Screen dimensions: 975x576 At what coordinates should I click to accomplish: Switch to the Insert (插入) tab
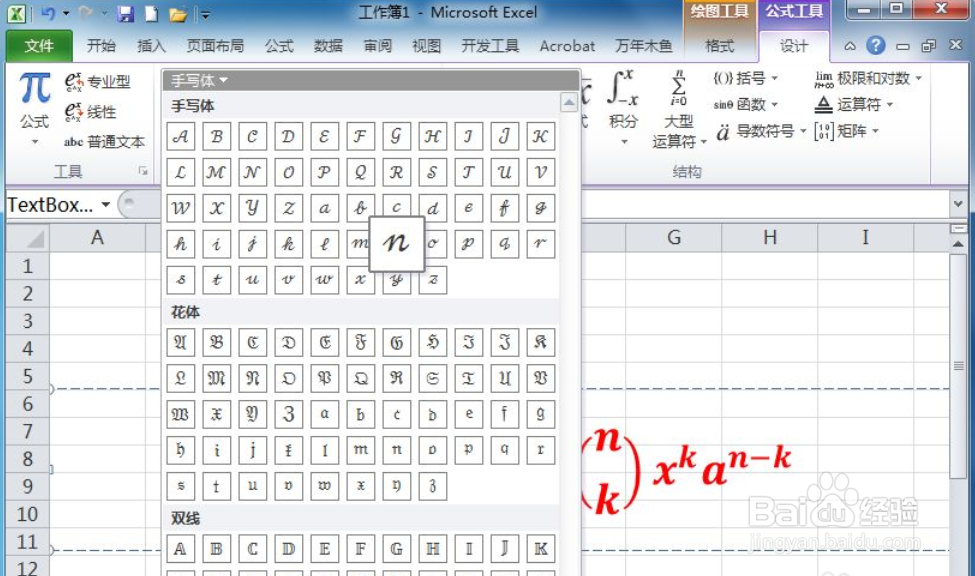click(151, 46)
